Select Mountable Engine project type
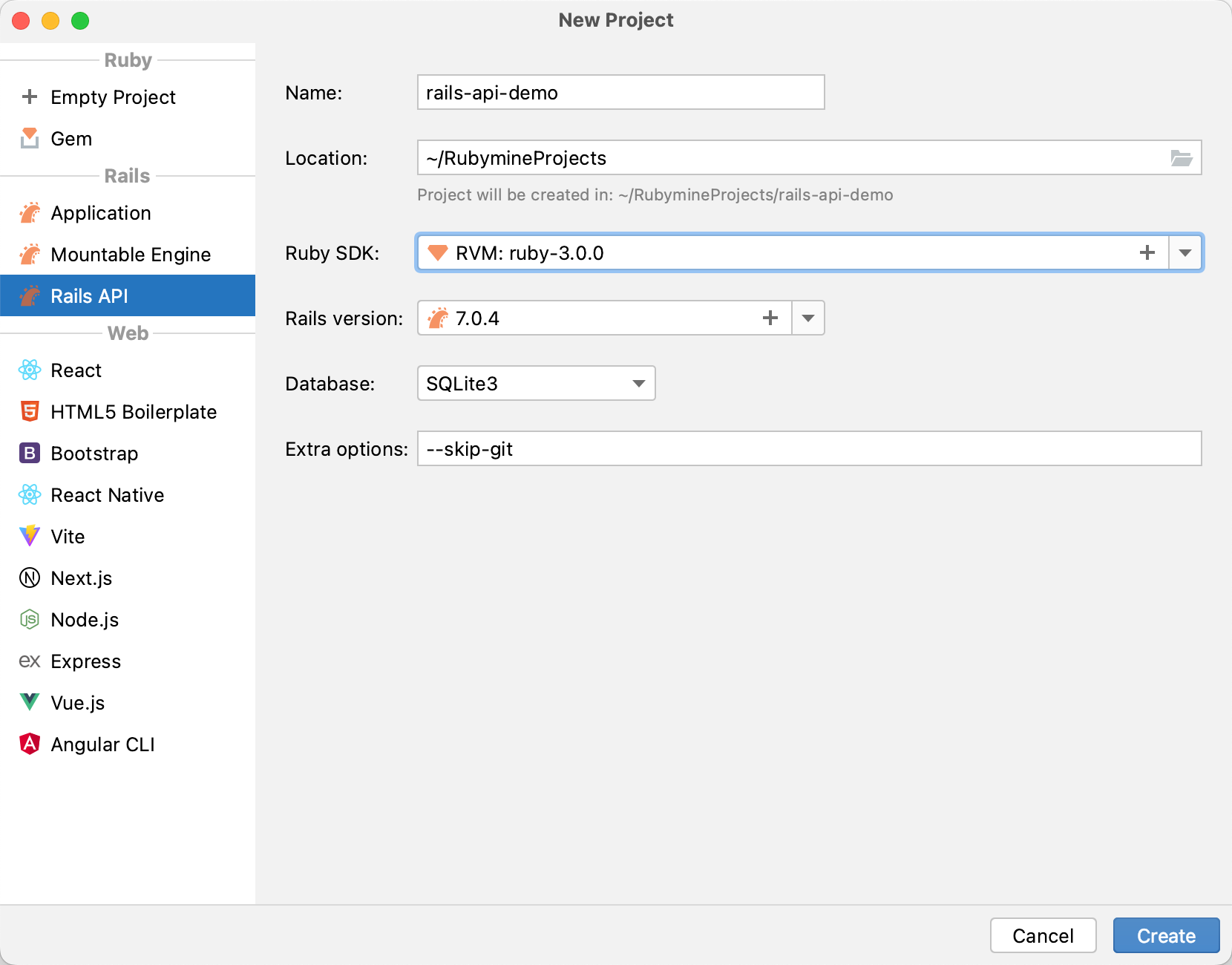Viewport: 1232px width, 965px height. tap(130, 254)
